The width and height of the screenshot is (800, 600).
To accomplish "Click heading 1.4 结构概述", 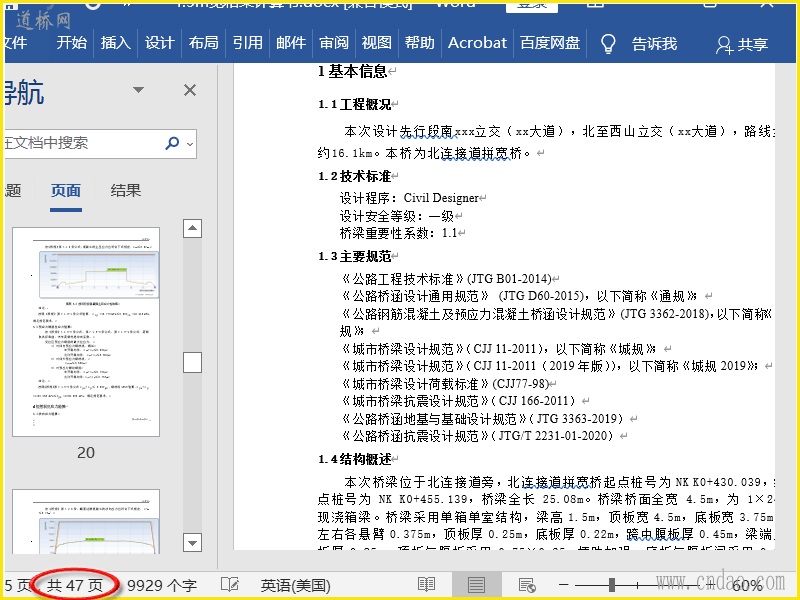I will [x=355, y=459].
